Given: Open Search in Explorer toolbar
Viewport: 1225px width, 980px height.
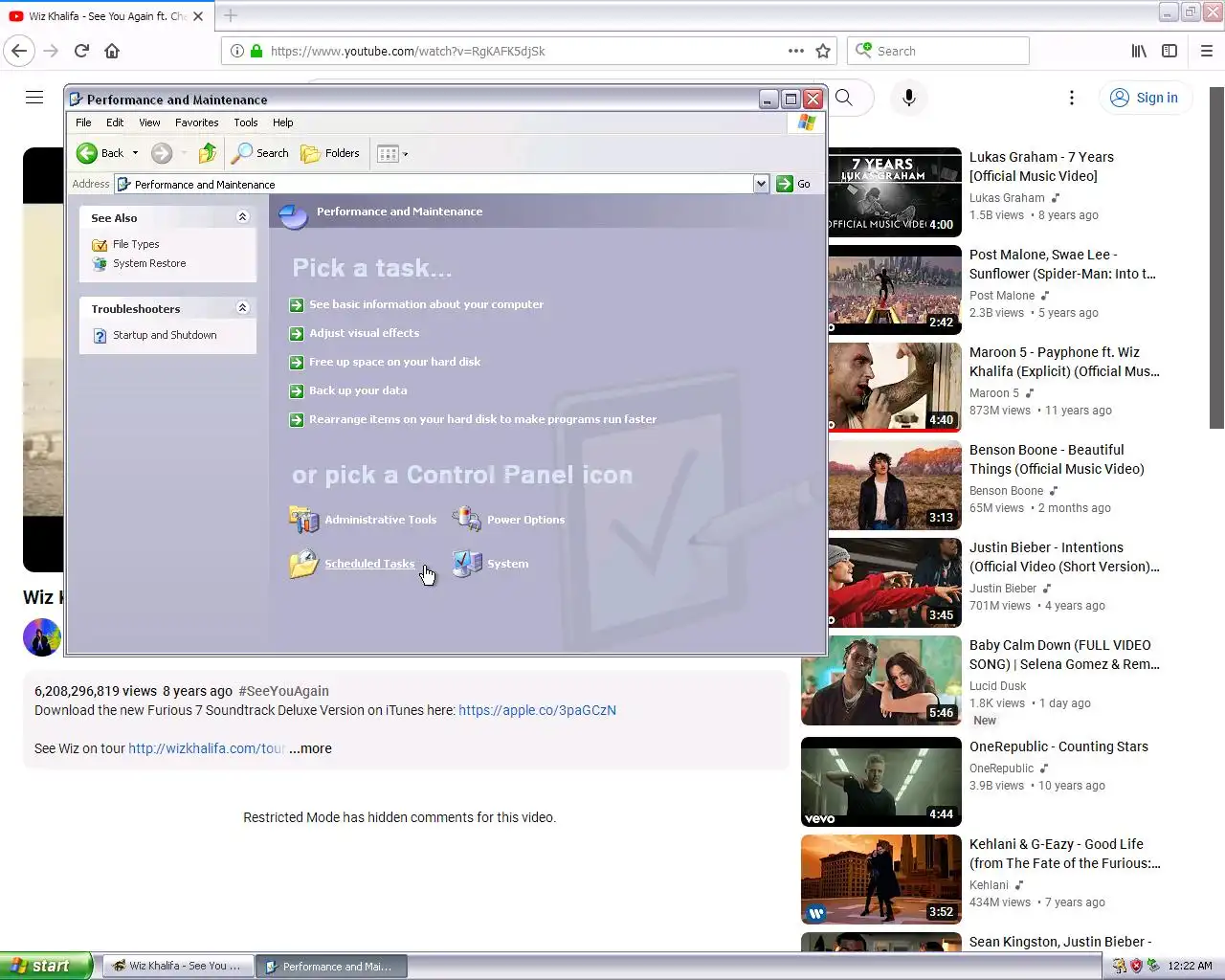Looking at the screenshot, I should [260, 153].
